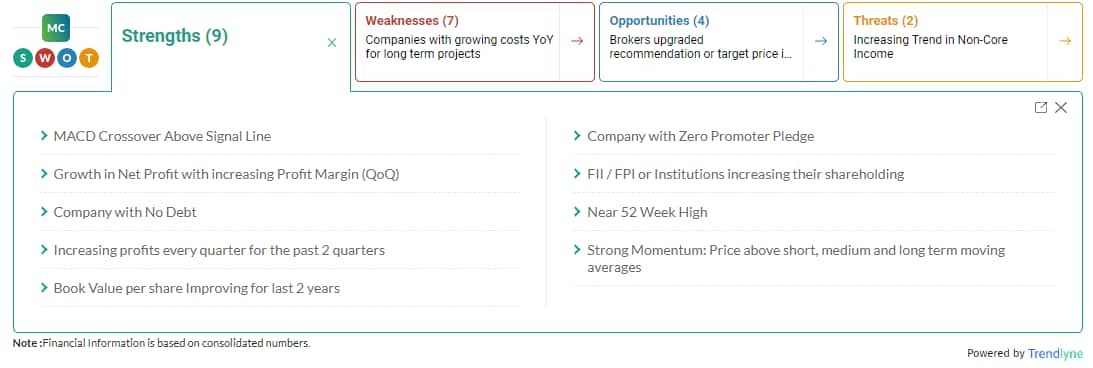Select the blue O circle icon

[x=67, y=59]
